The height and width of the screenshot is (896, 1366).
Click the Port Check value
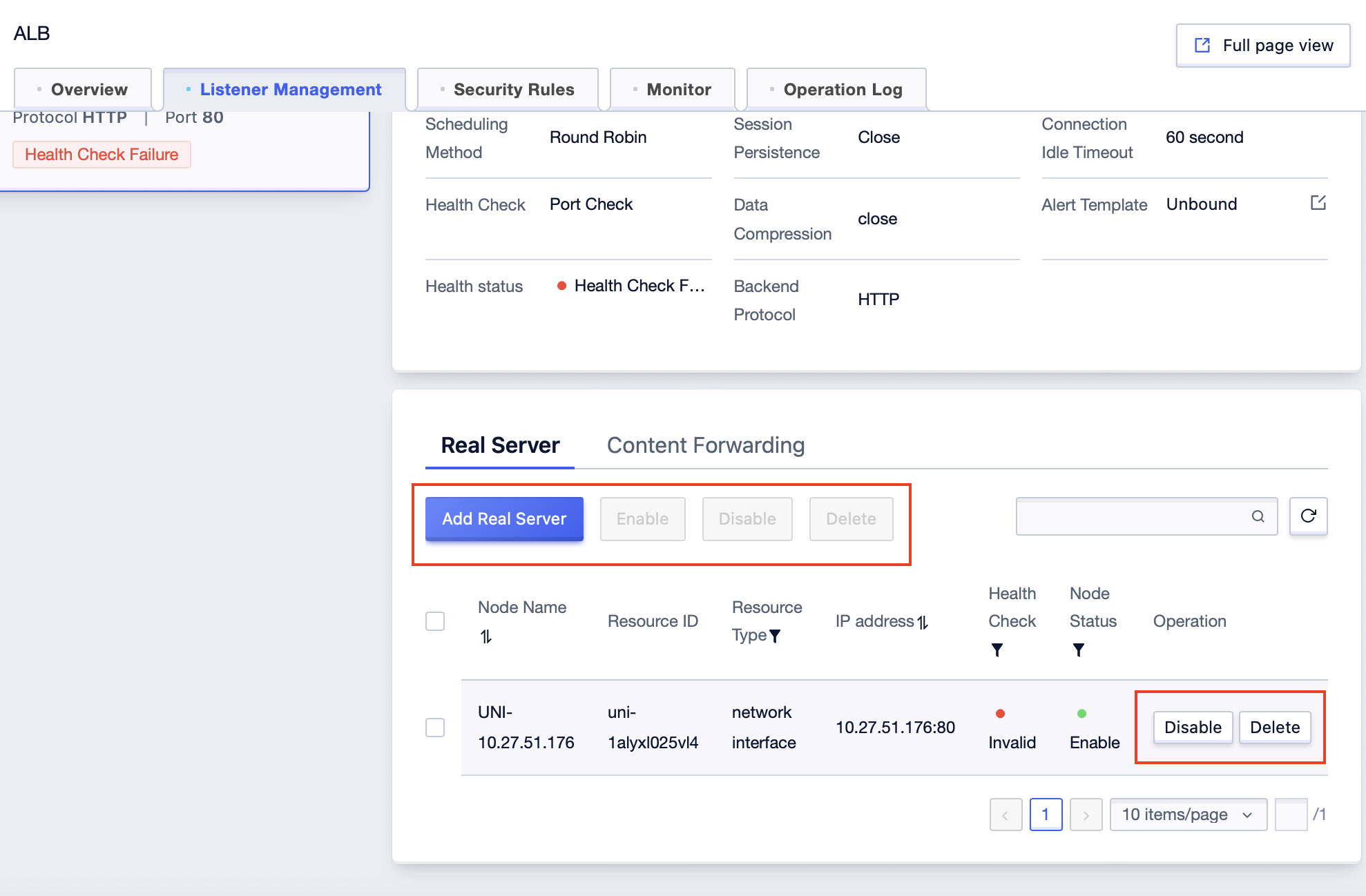591,204
